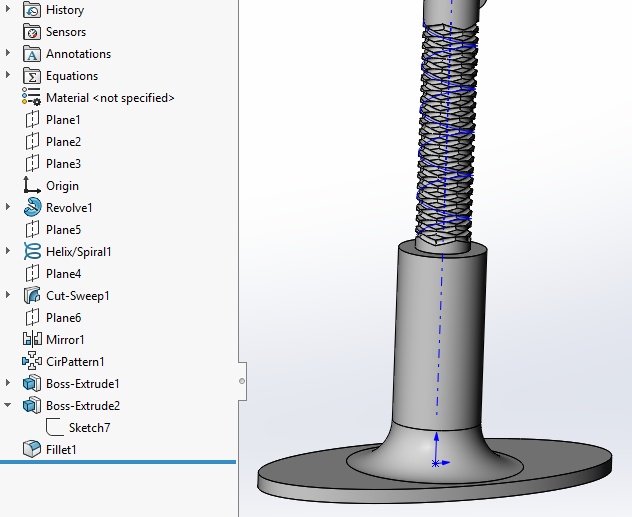Click the Origin axes icon
This screenshot has width=632, height=517.
tap(32, 186)
